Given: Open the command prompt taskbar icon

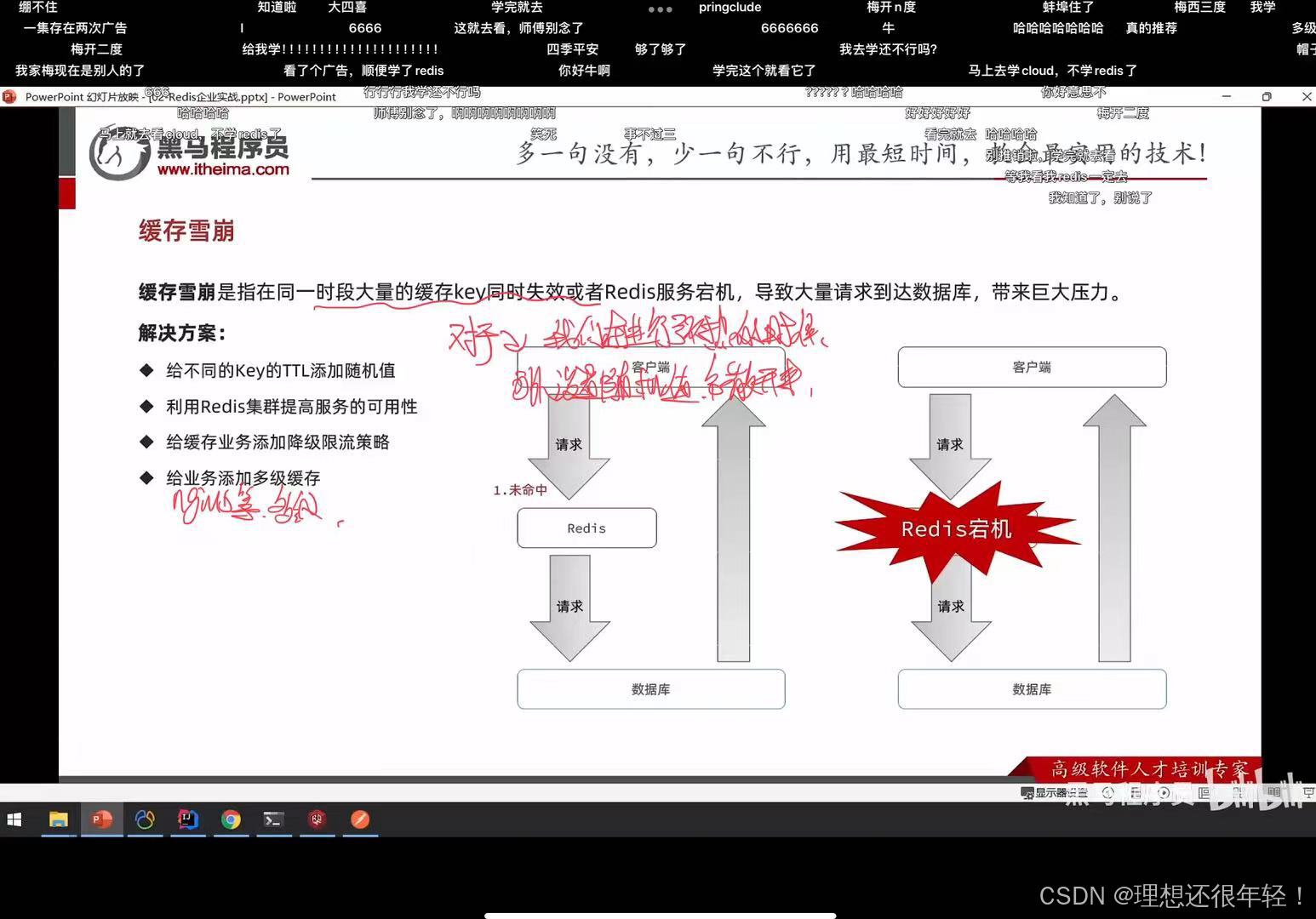Looking at the screenshot, I should [274, 819].
